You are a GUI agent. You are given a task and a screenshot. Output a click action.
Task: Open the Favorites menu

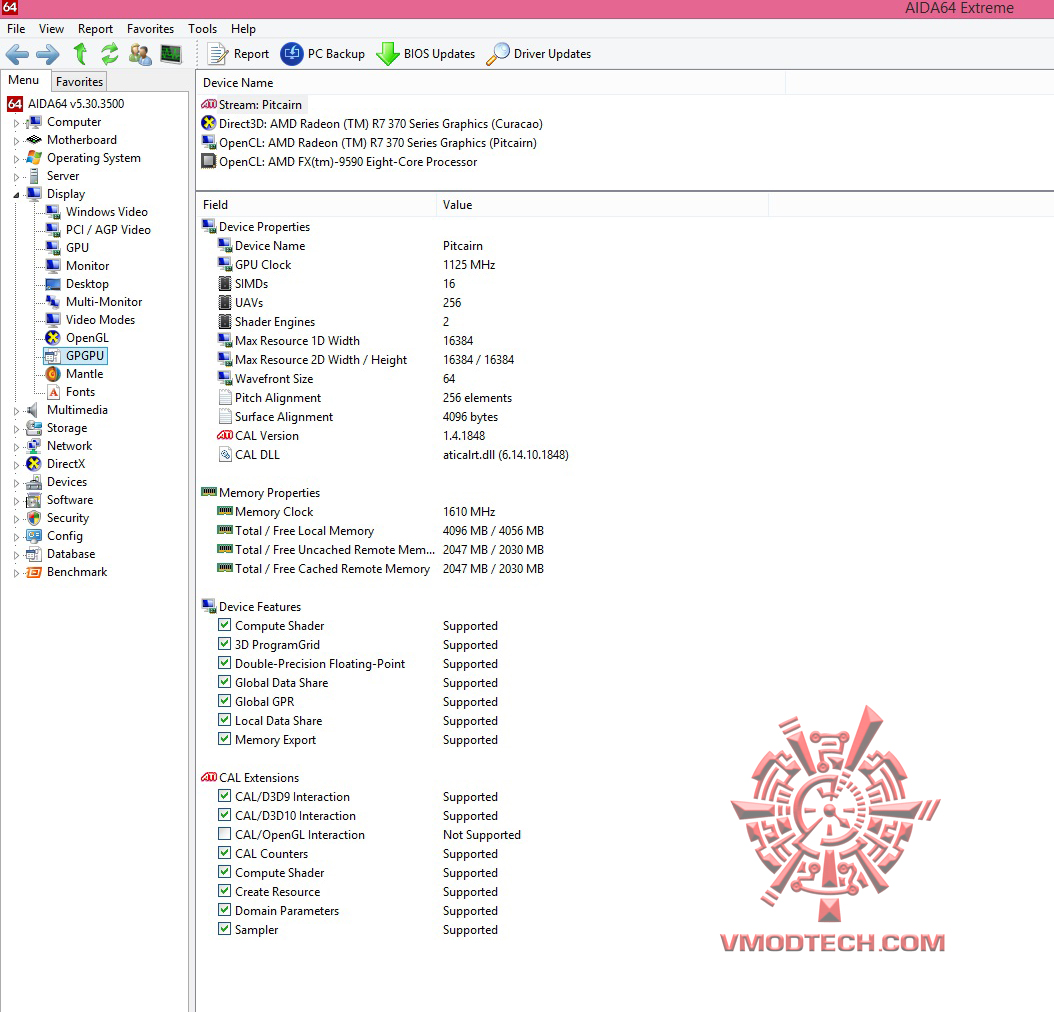tap(151, 29)
